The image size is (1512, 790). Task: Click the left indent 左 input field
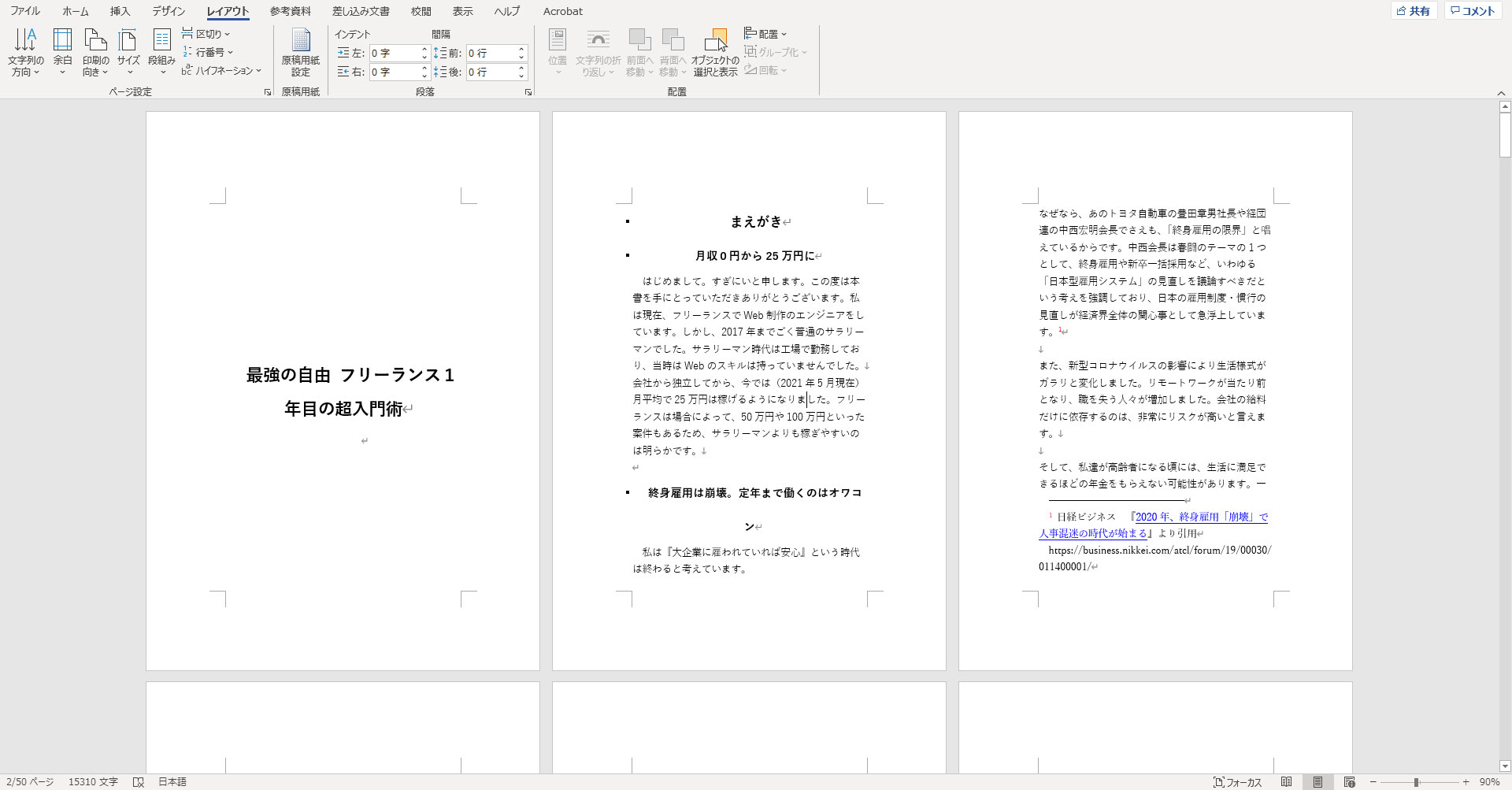click(x=394, y=53)
